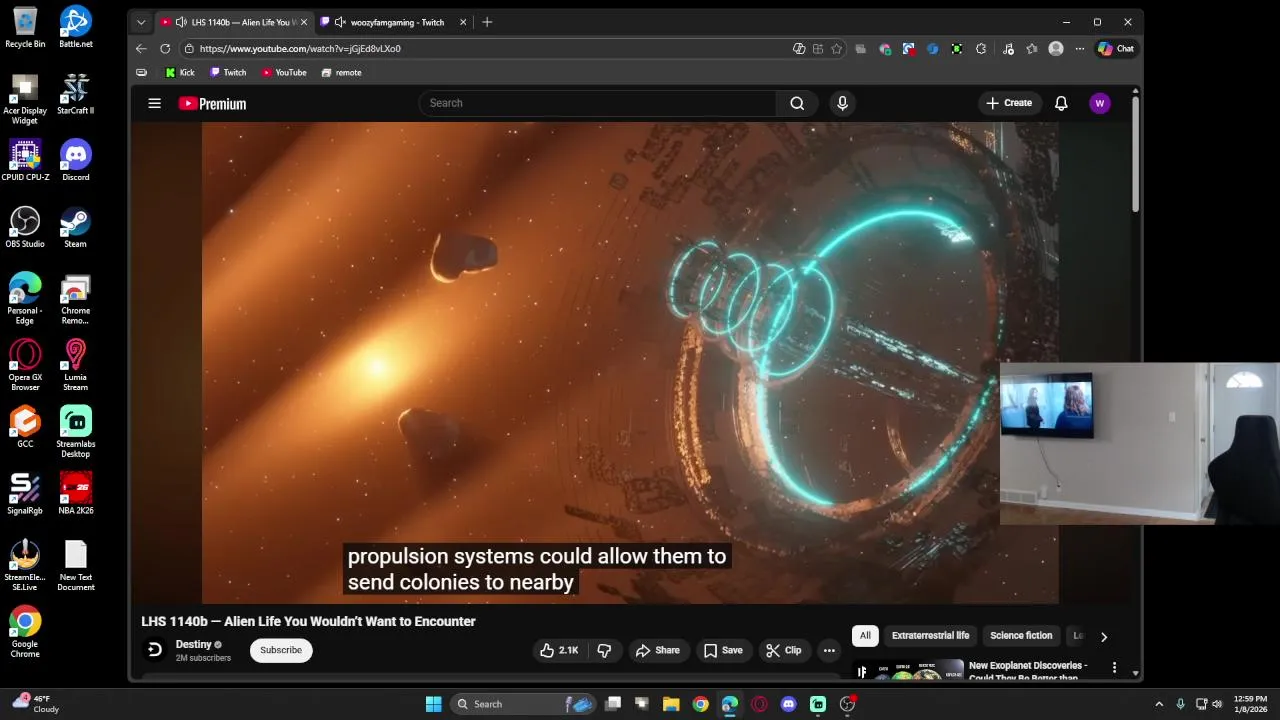Click the YouTube search input field
1280x720 pixels.
597,103
